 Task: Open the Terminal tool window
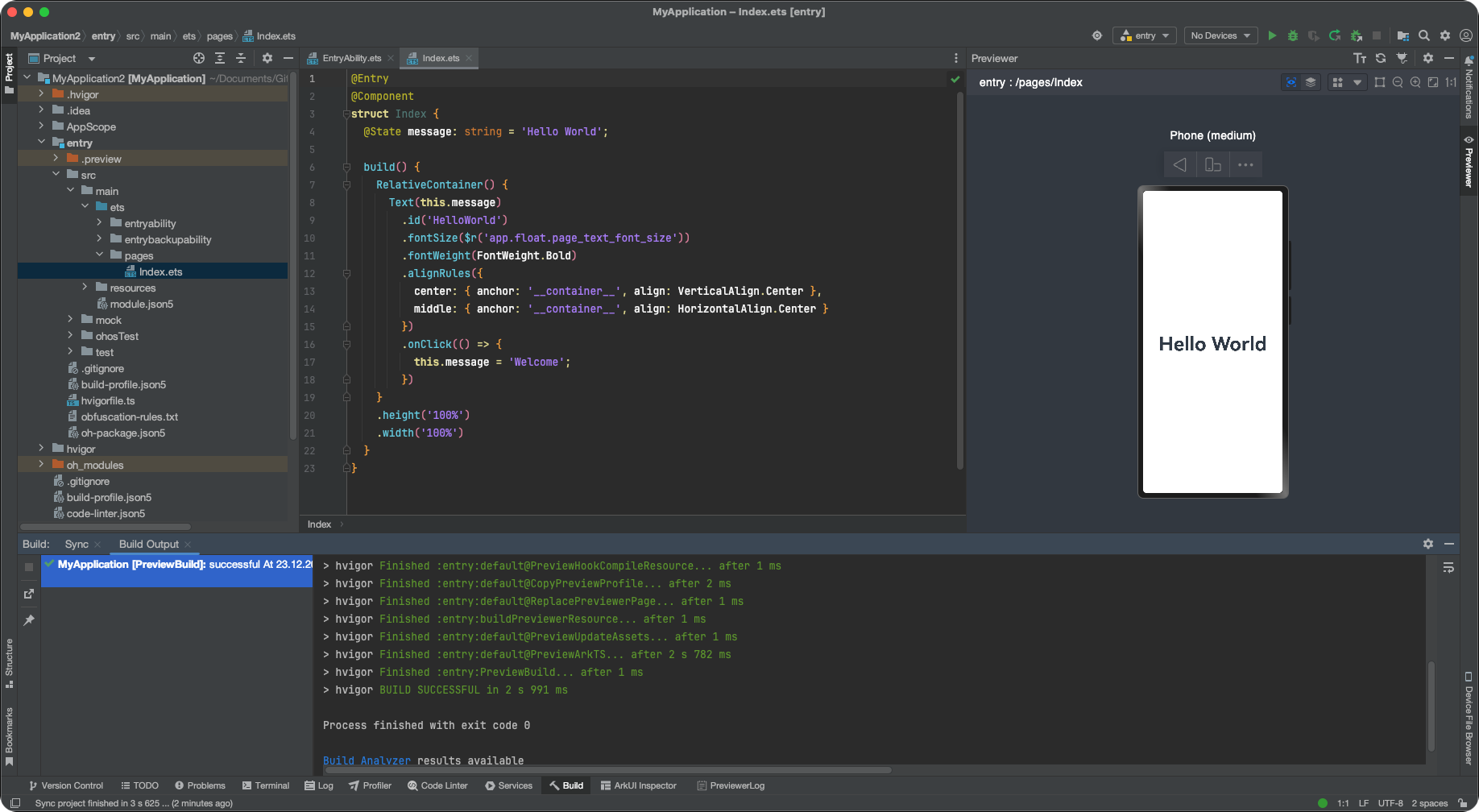coord(265,785)
